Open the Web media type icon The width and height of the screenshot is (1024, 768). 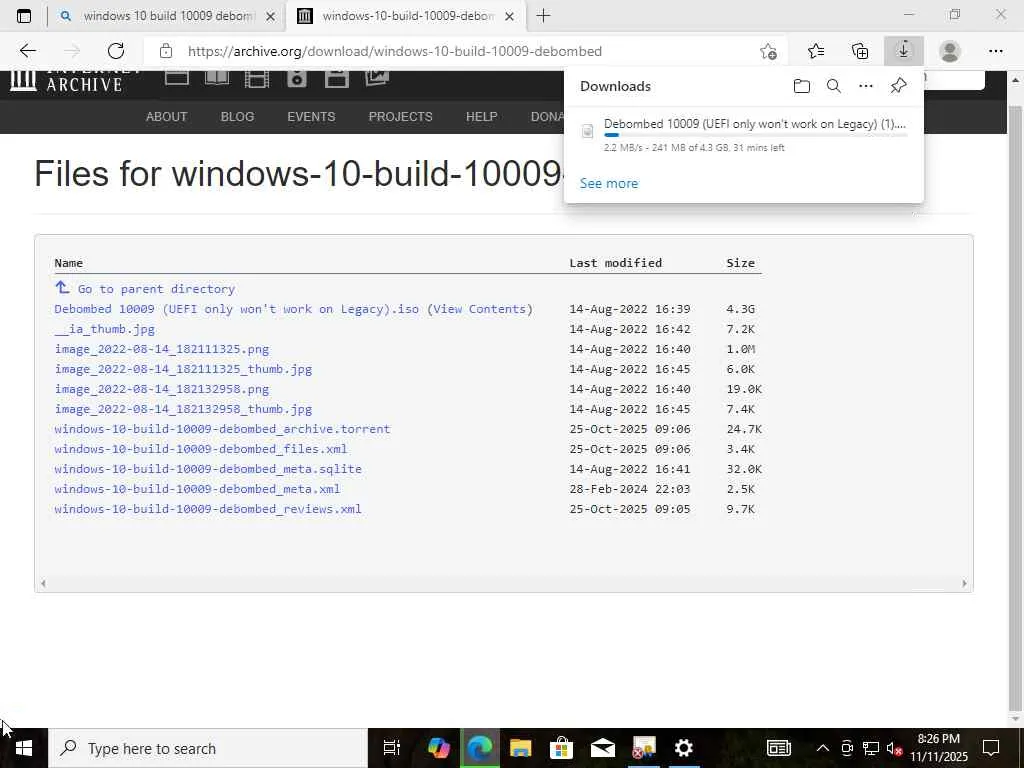(x=177, y=77)
